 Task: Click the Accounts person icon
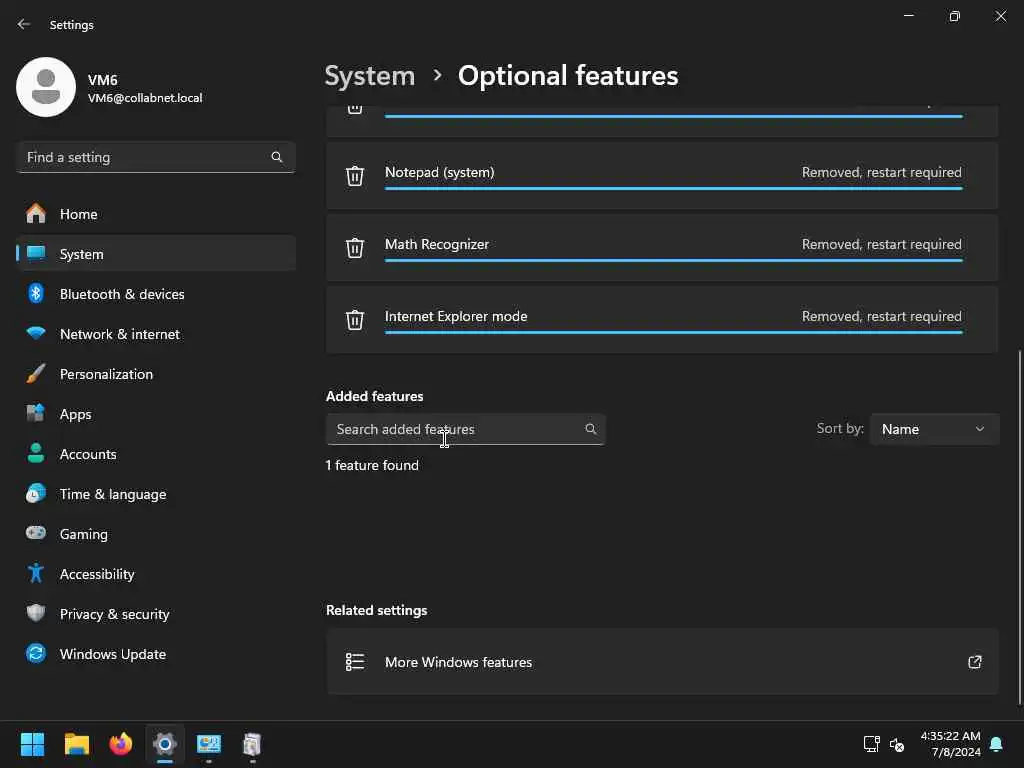(36, 453)
